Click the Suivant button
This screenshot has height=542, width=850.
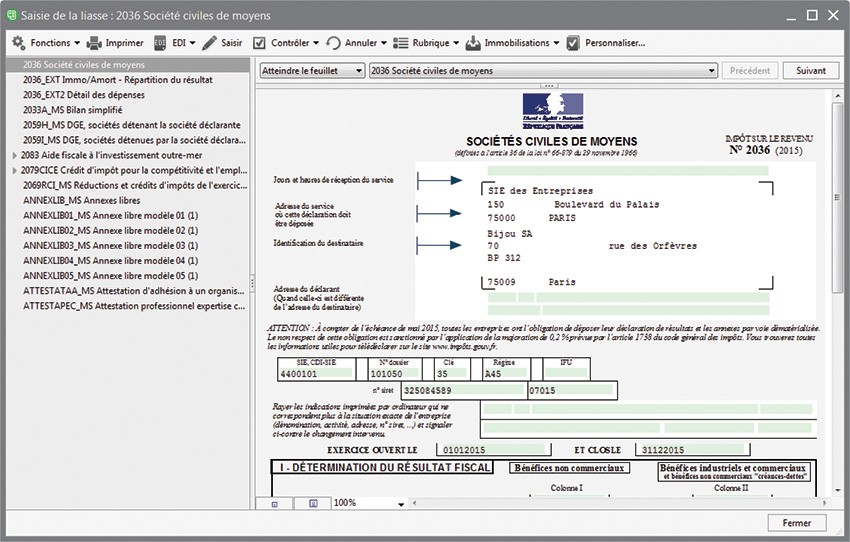pyautogui.click(x=810, y=71)
